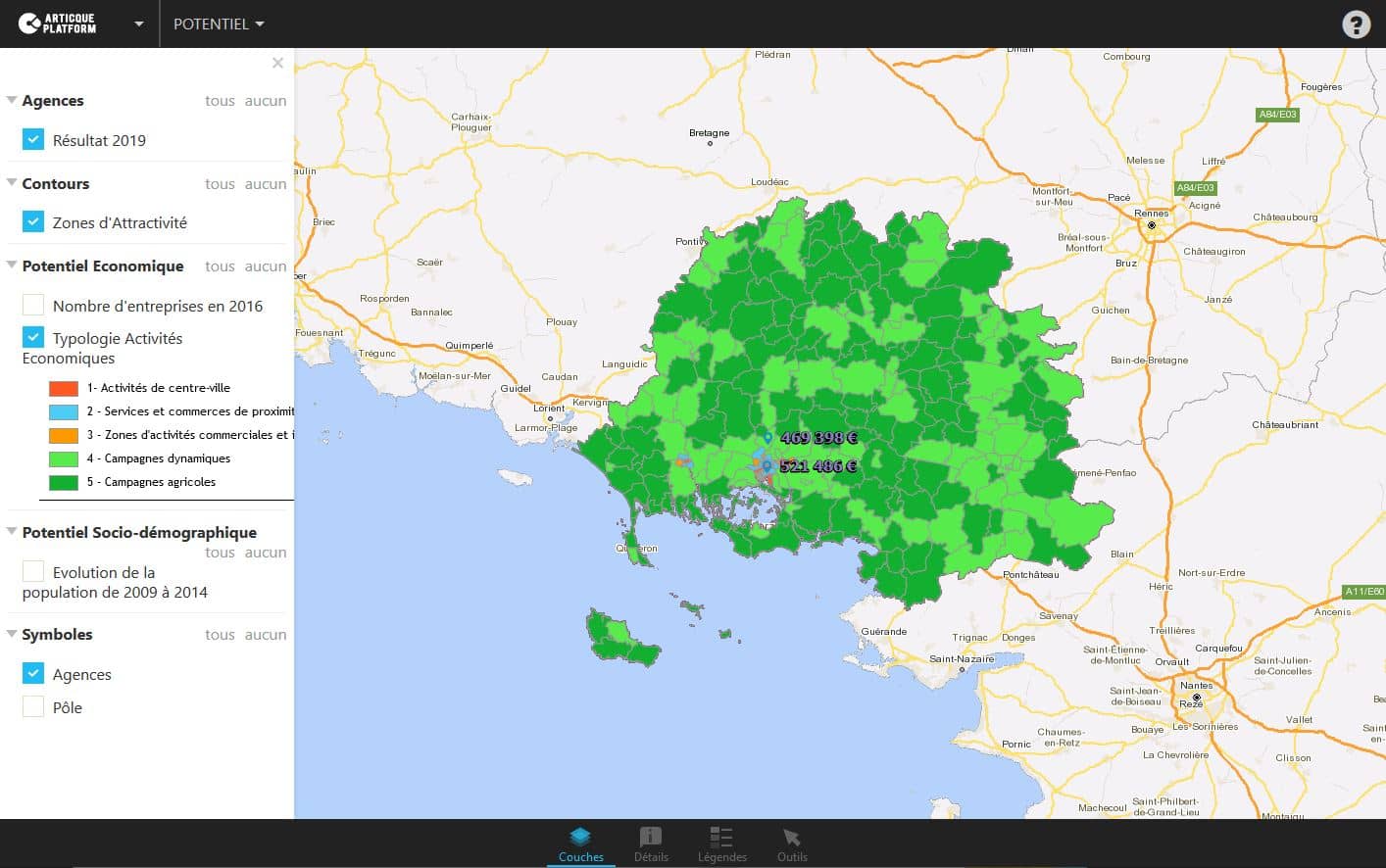Image resolution: width=1386 pixels, height=868 pixels.
Task: Click the 521 486 € agency label
Action: 818,466
